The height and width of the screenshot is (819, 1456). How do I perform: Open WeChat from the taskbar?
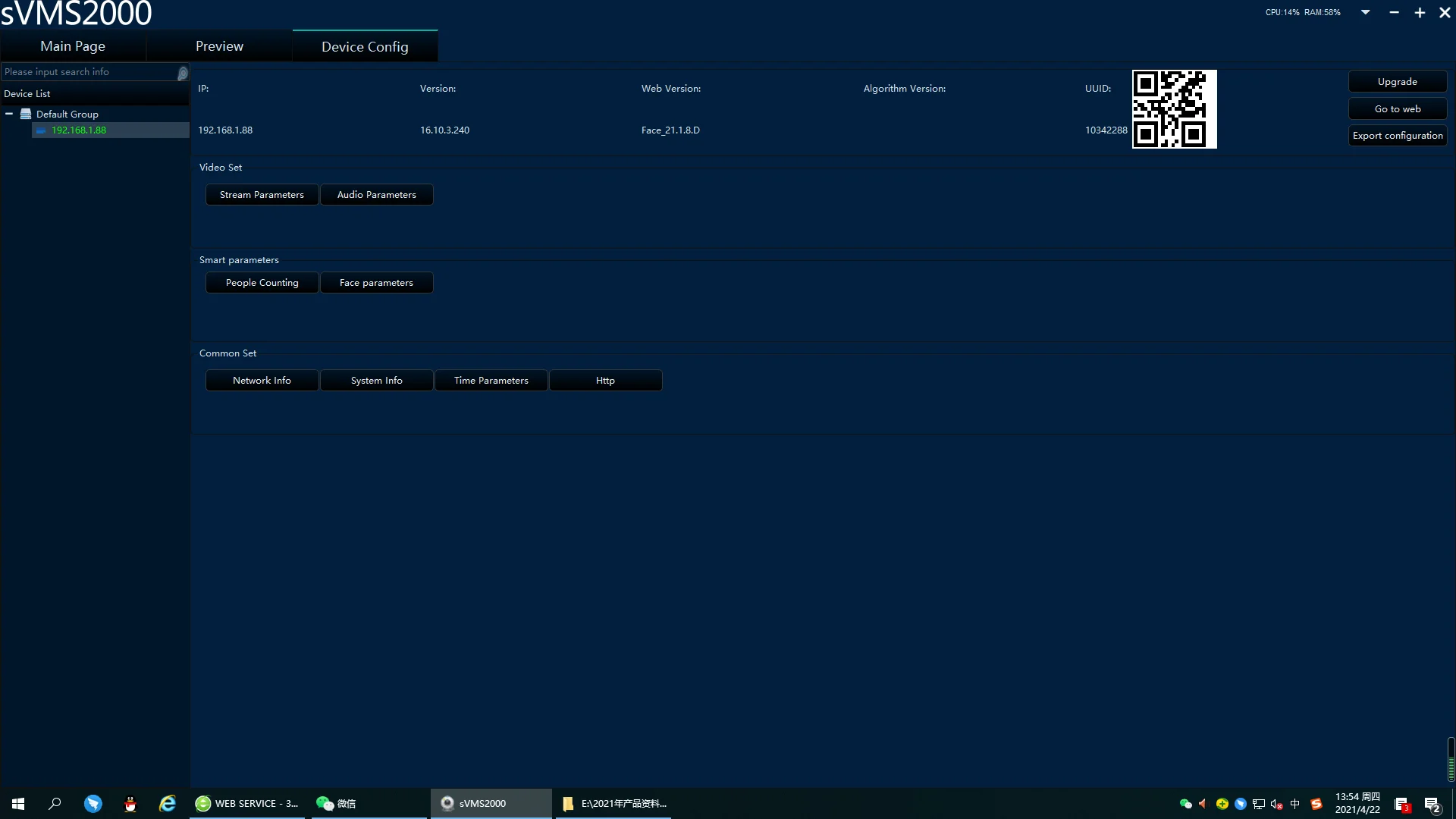coord(337,804)
